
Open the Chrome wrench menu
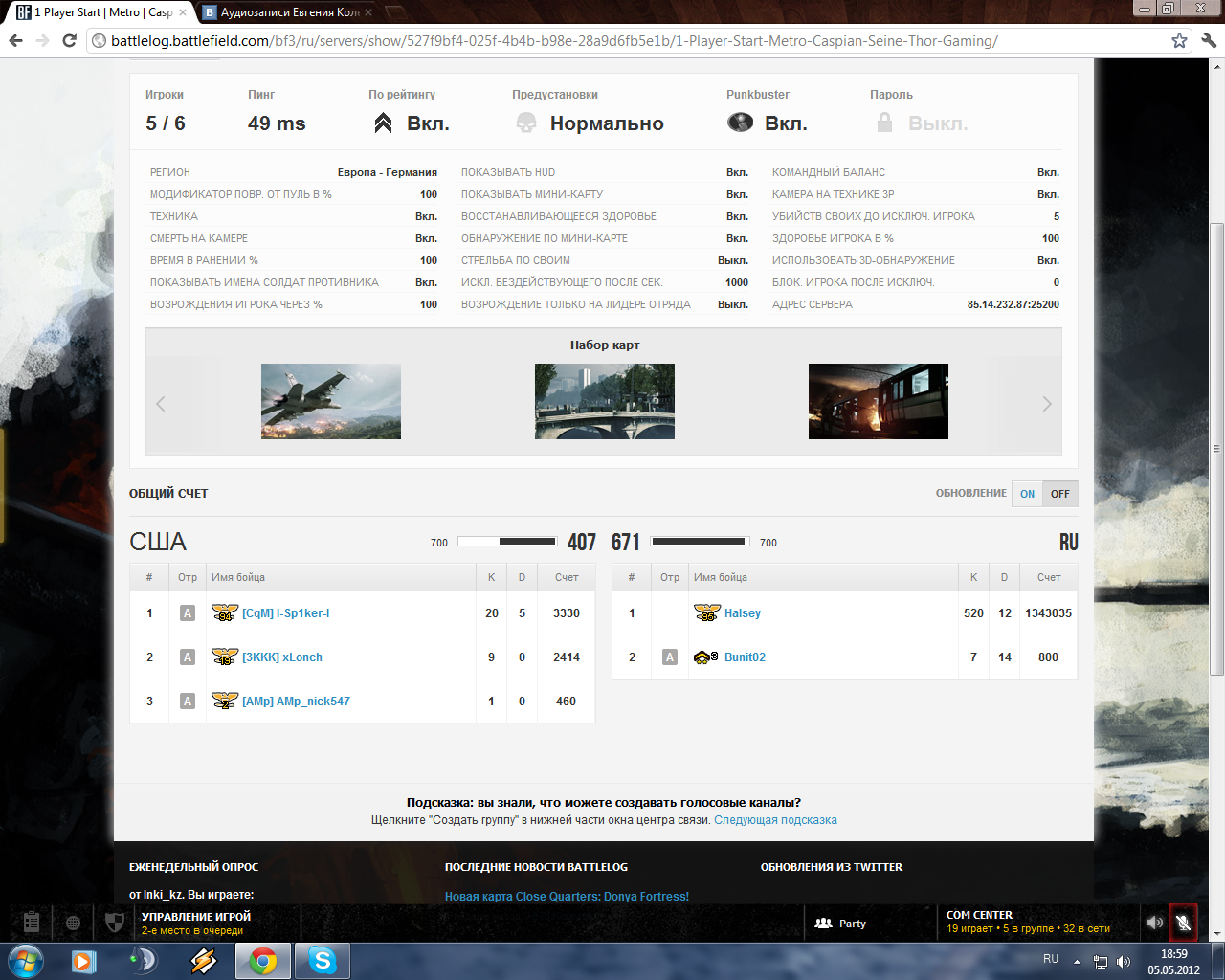[1208, 40]
